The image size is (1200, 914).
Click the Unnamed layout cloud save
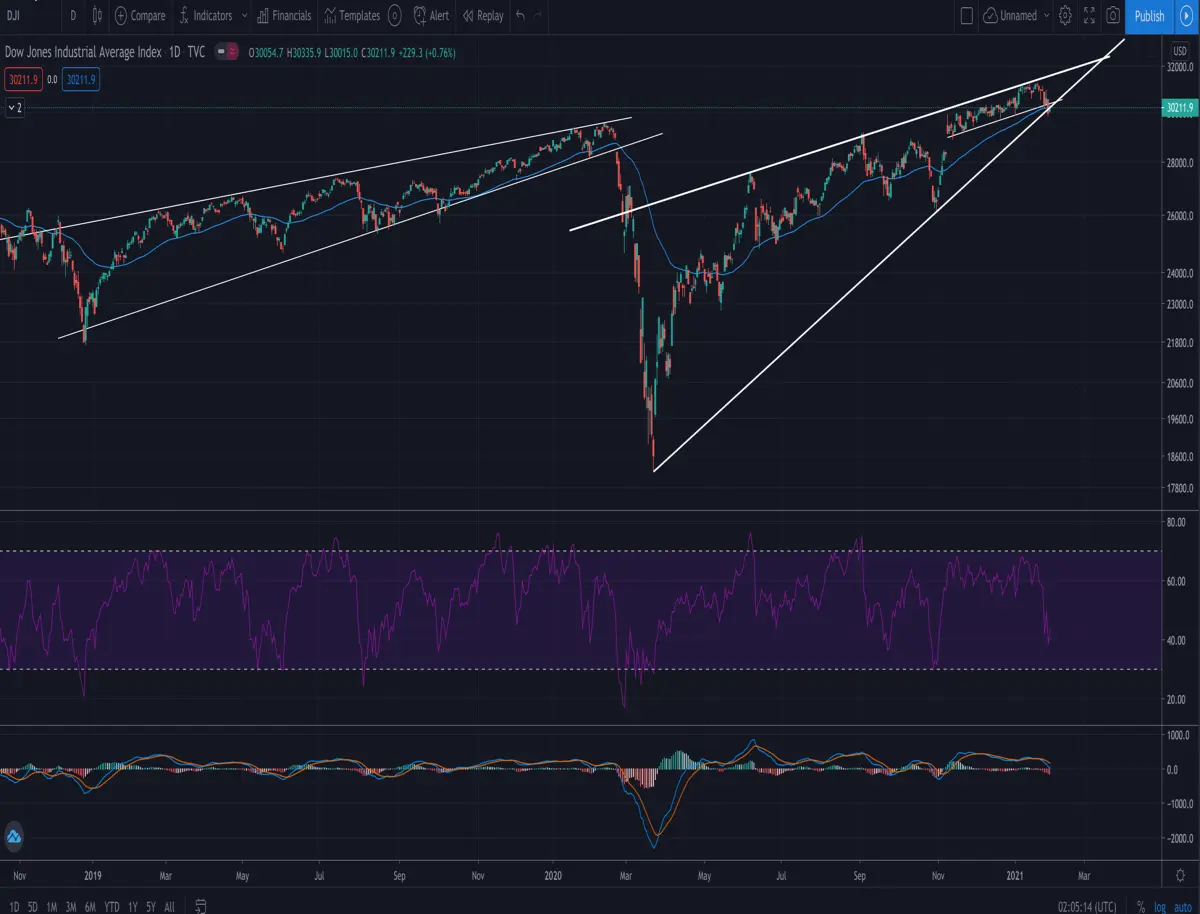(x=1010, y=16)
